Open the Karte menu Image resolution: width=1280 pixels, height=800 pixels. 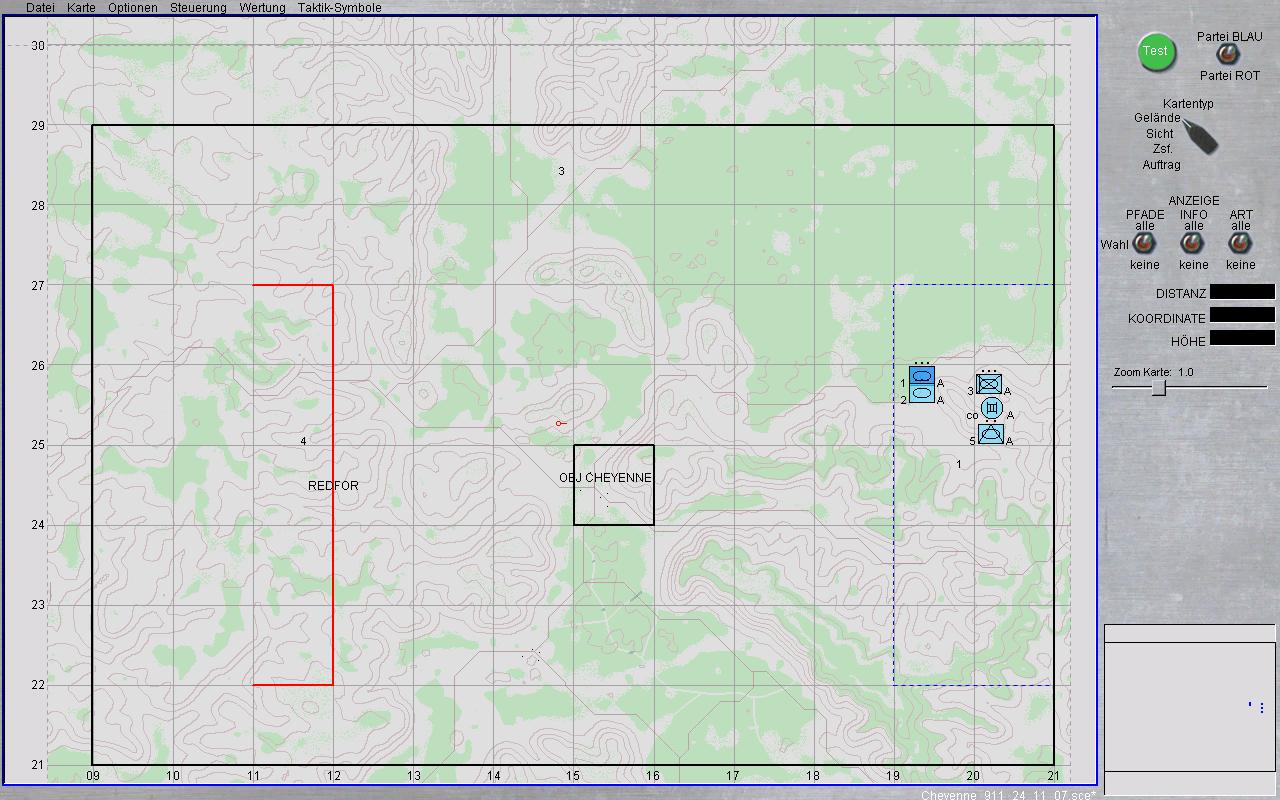tap(81, 8)
